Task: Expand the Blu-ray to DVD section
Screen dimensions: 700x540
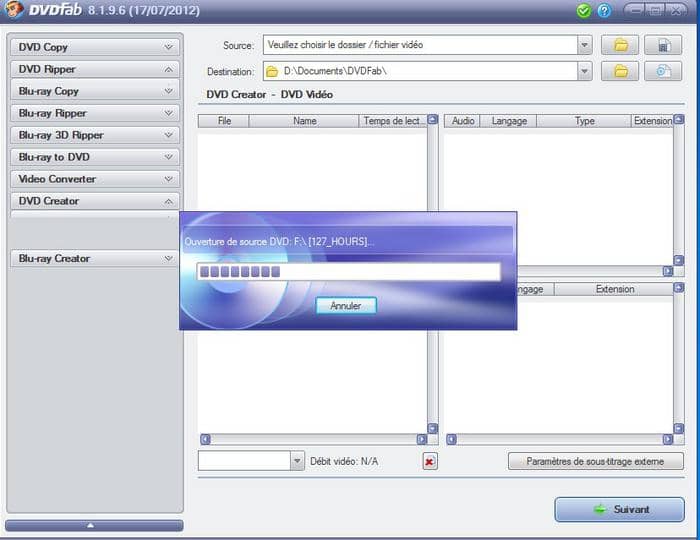Action: point(95,157)
